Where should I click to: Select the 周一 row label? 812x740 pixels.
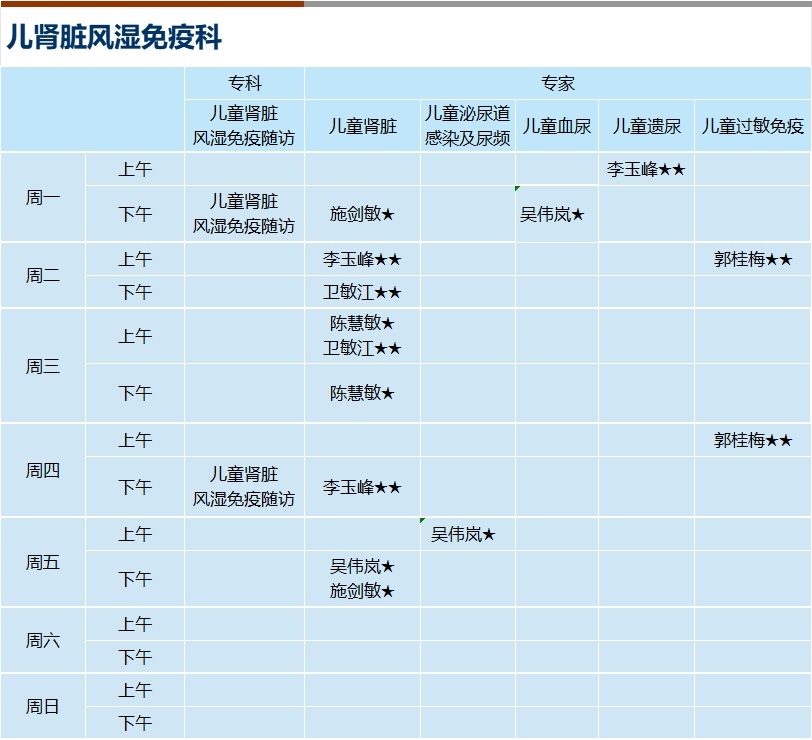43,197
